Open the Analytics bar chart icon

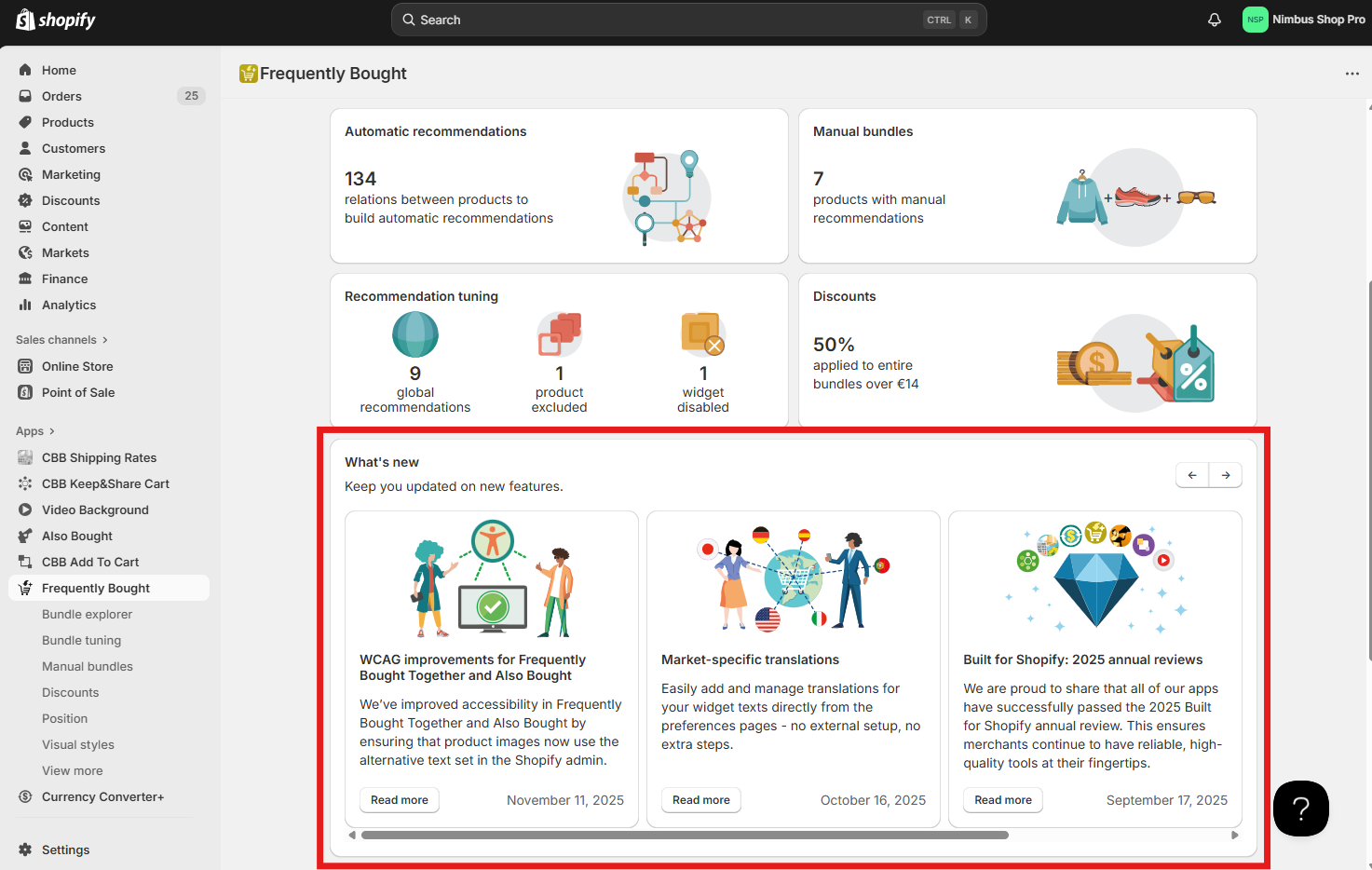[25, 305]
